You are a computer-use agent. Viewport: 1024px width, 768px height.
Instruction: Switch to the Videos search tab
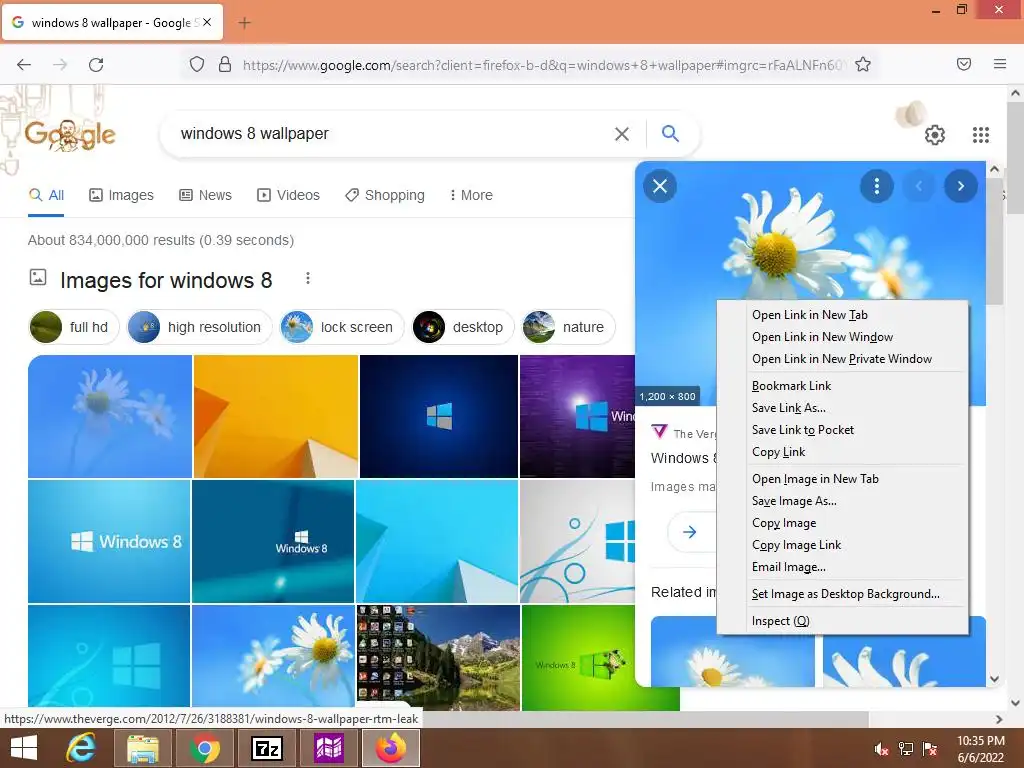point(289,195)
